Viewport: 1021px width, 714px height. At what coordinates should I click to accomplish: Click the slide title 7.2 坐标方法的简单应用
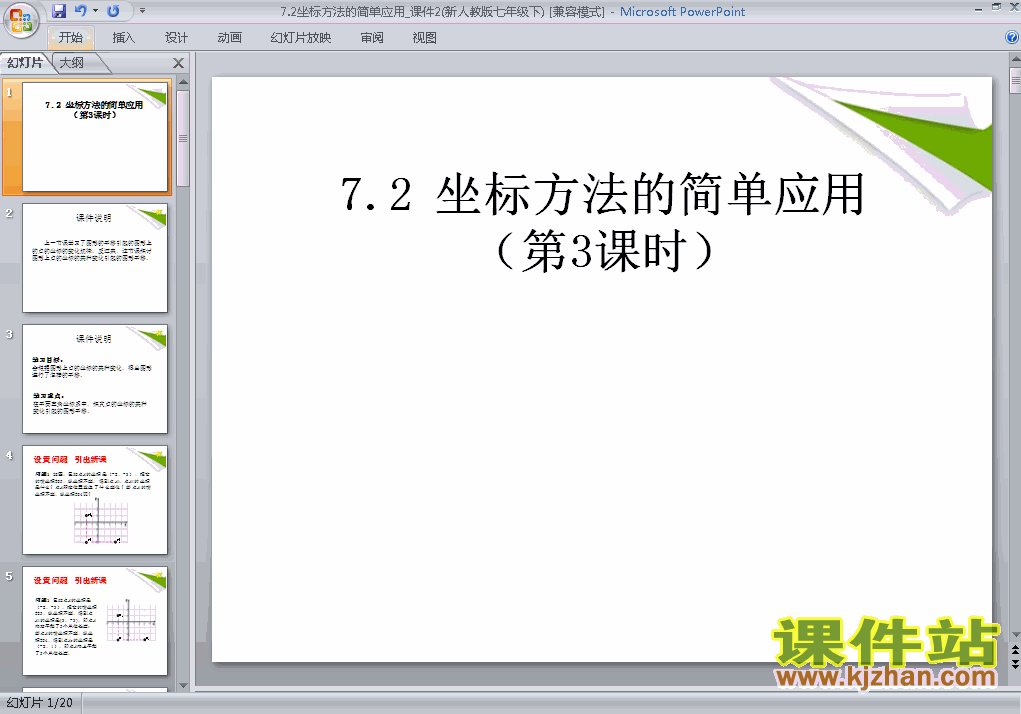tap(602, 194)
